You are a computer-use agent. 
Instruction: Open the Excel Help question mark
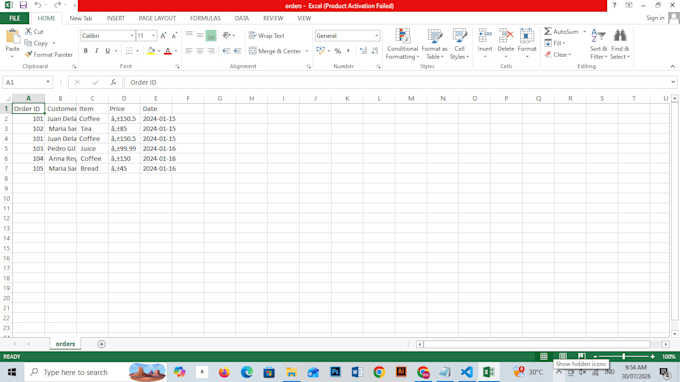coord(614,5)
